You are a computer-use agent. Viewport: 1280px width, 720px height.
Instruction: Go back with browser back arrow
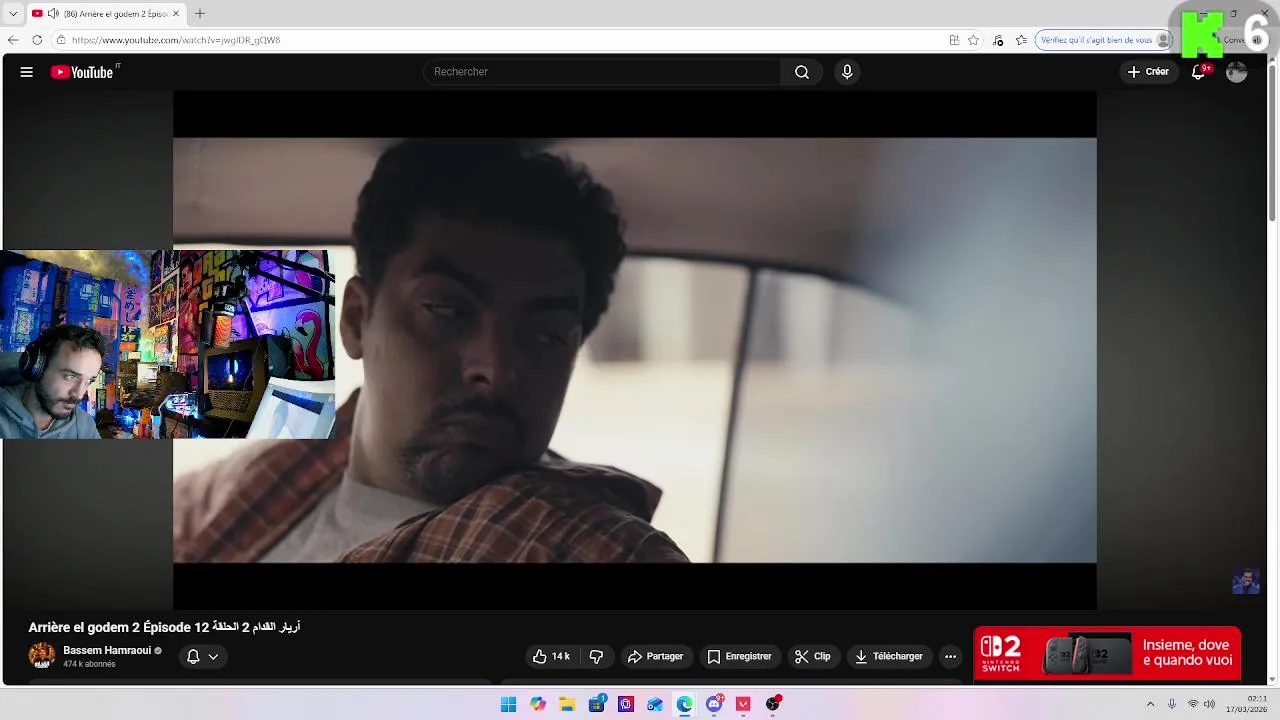tap(13, 40)
